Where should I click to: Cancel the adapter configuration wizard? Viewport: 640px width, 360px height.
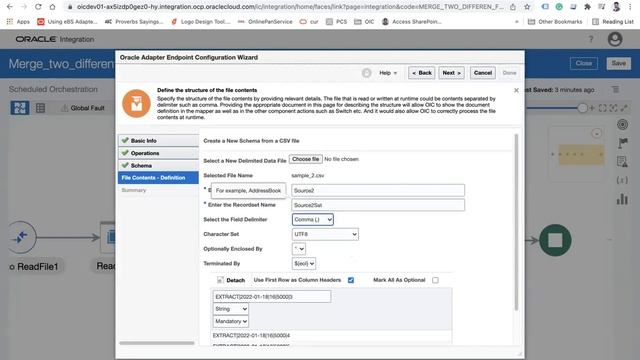point(483,73)
